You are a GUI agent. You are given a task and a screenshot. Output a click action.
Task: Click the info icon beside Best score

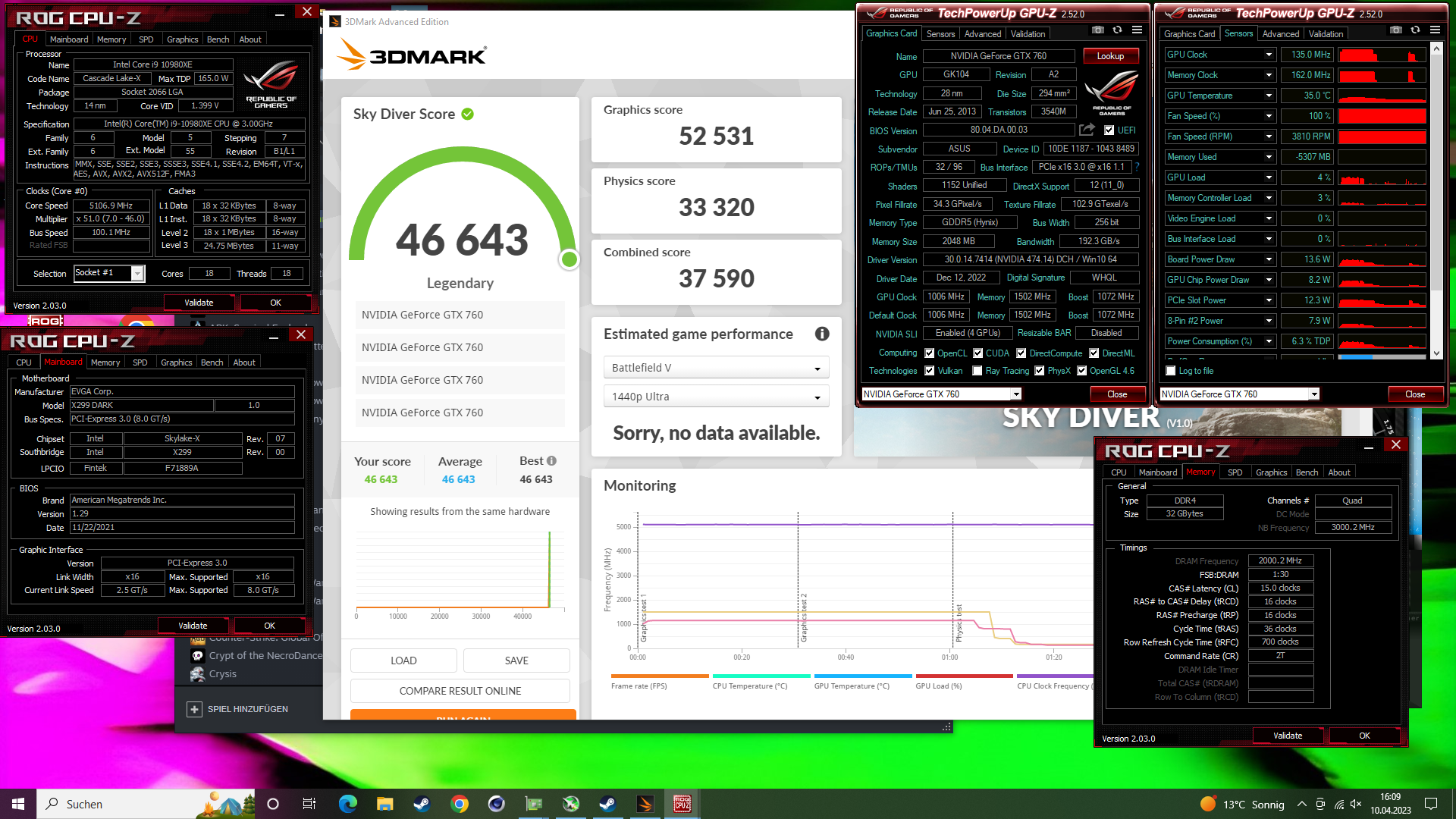point(551,460)
